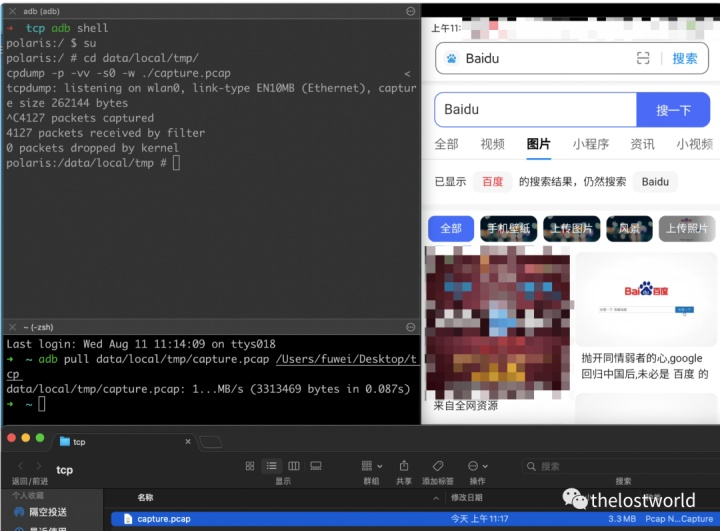Image resolution: width=720 pixels, height=531 pixels.
Task: Click the blue 搜索 link in address bar
Action: 685,58
